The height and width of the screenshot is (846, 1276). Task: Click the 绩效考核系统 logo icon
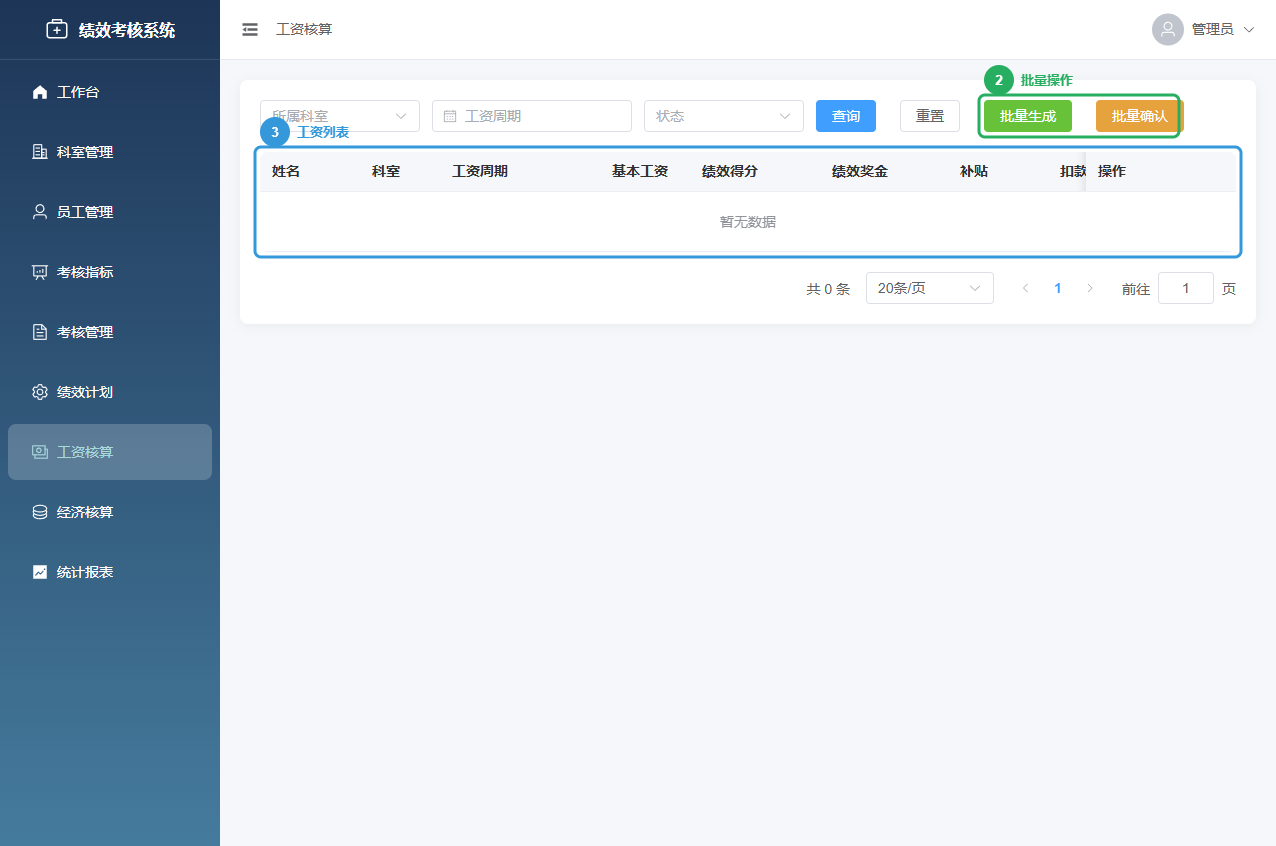tap(57, 29)
